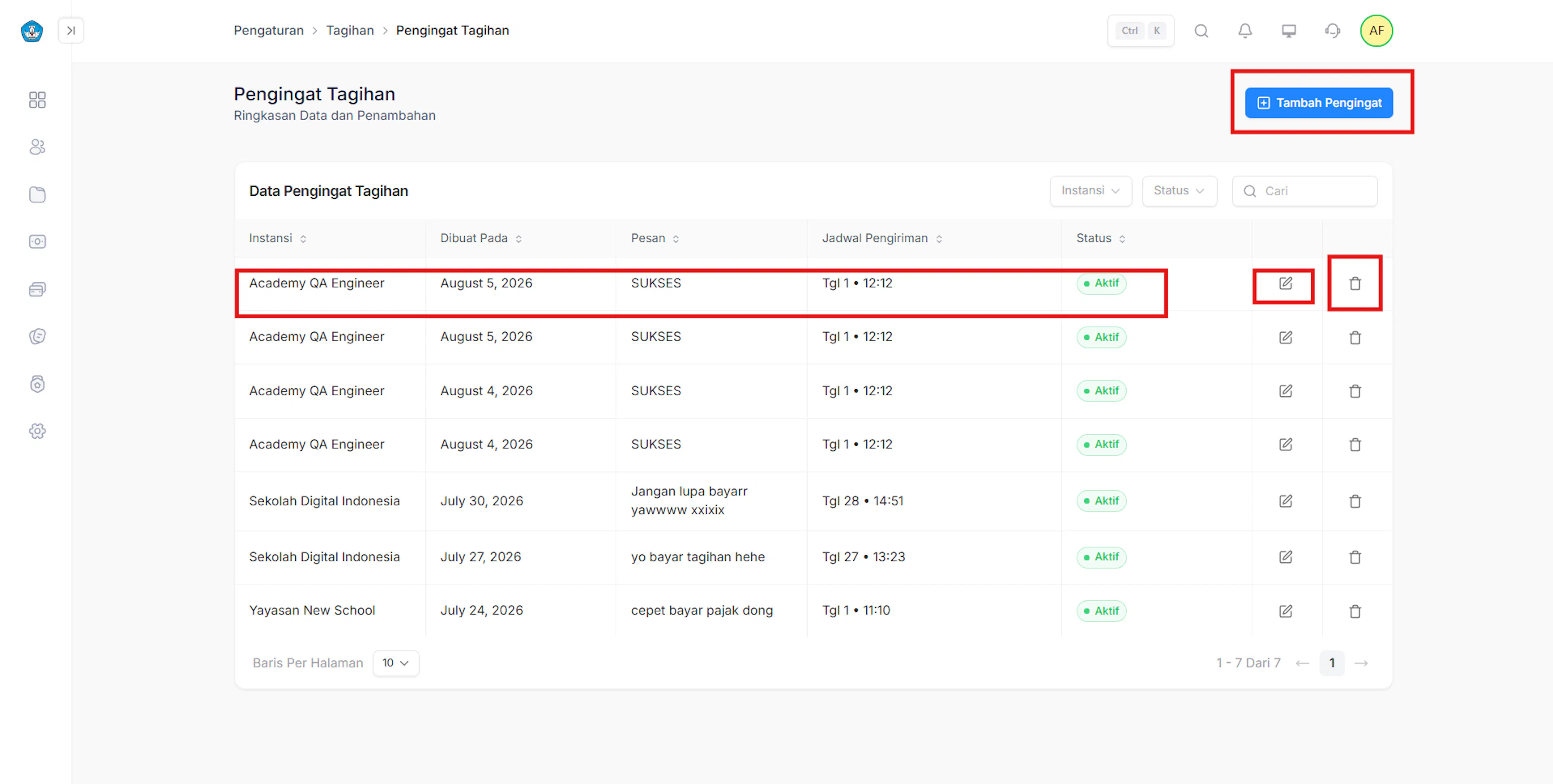Click the "yo bayar tagihan hehe" message
This screenshot has width=1553, height=784.
[698, 558]
